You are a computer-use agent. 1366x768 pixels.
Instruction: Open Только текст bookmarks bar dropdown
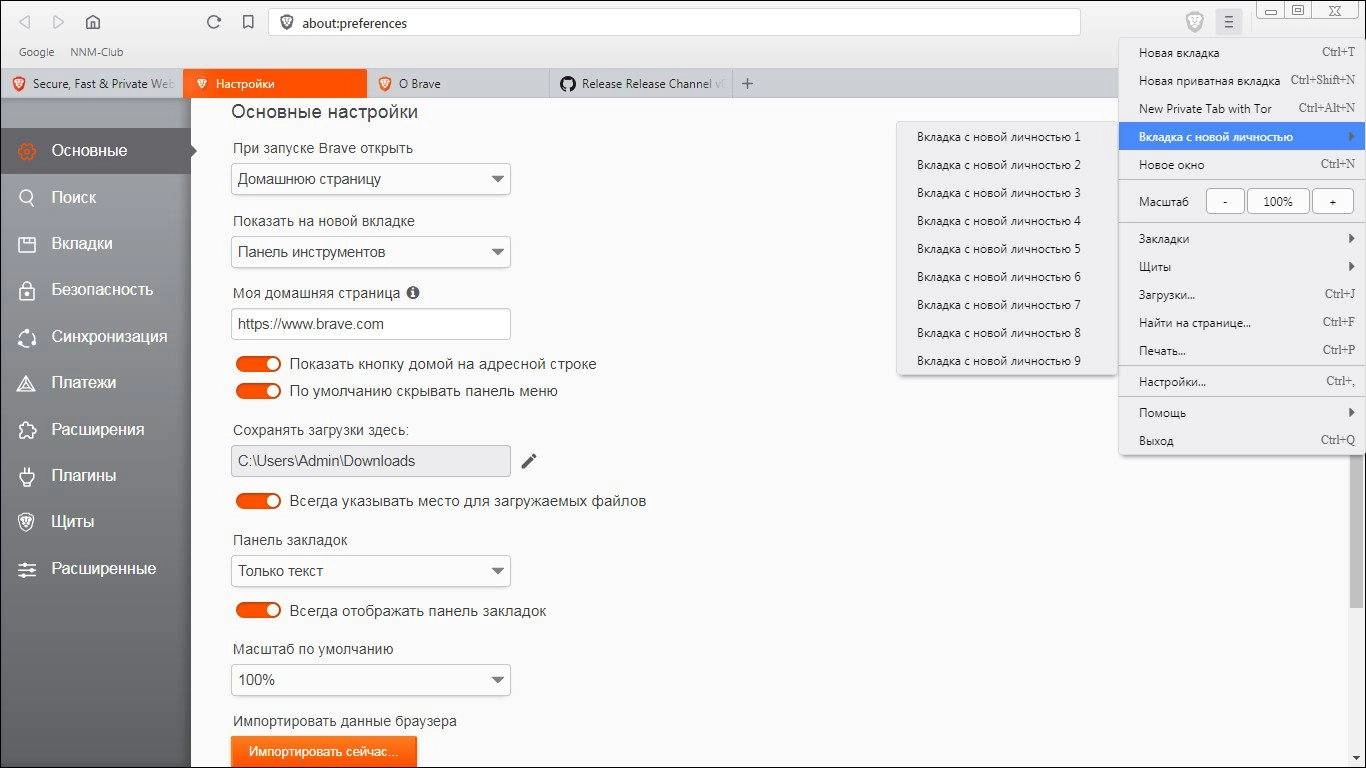371,571
